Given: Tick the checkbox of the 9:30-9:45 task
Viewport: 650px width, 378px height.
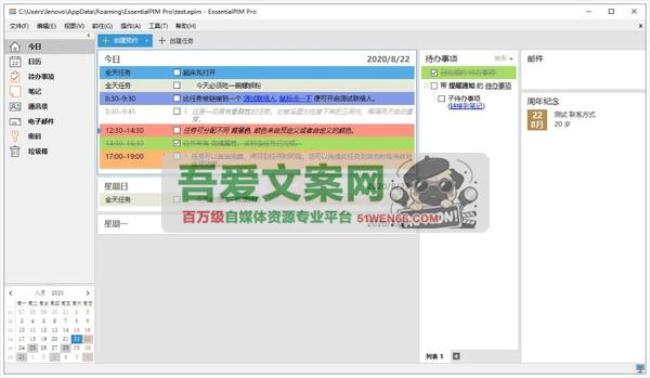Looking at the screenshot, I should coord(177,111).
